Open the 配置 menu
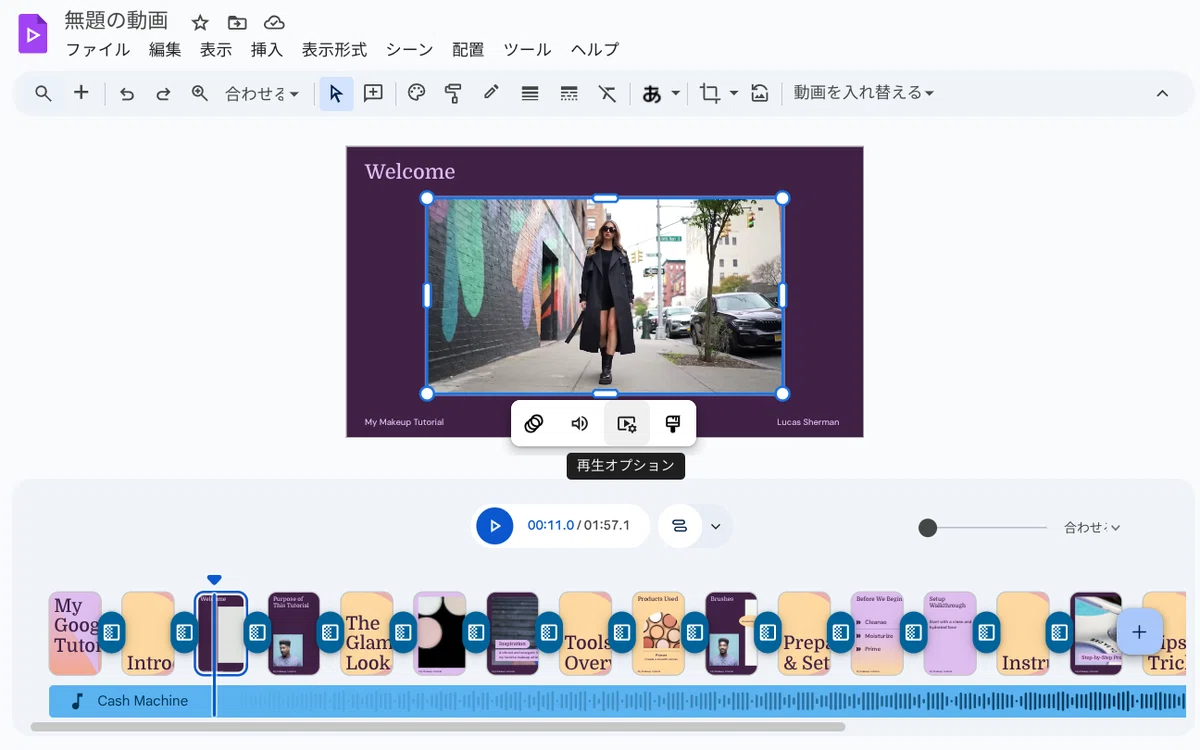This screenshot has width=1200, height=750. [x=468, y=50]
